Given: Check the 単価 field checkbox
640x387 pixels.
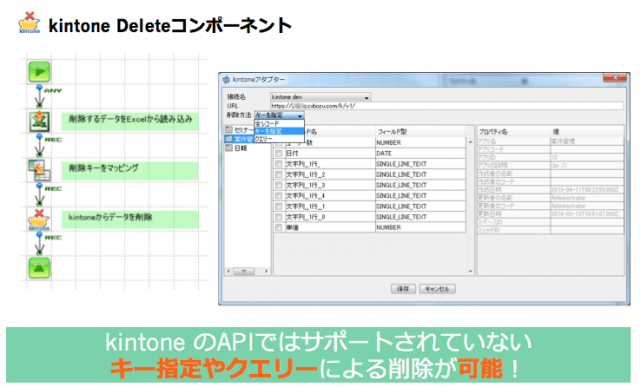Looking at the screenshot, I should (279, 228).
